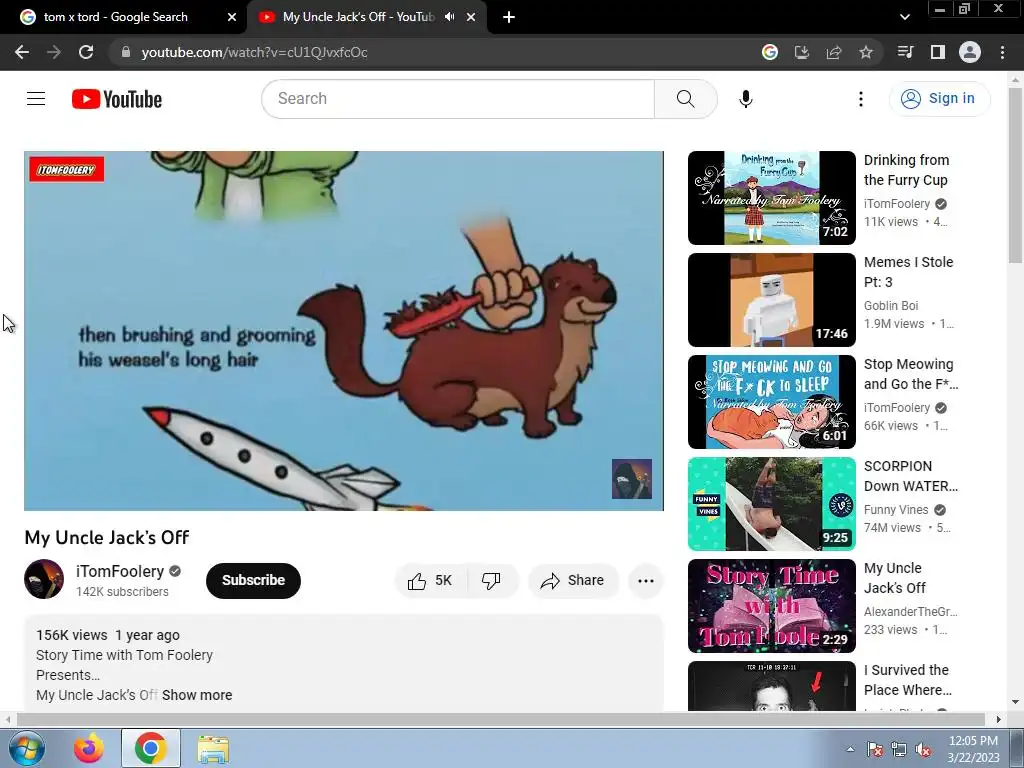
Task: Open YouTube settings three-dot menu
Action: (x=861, y=99)
